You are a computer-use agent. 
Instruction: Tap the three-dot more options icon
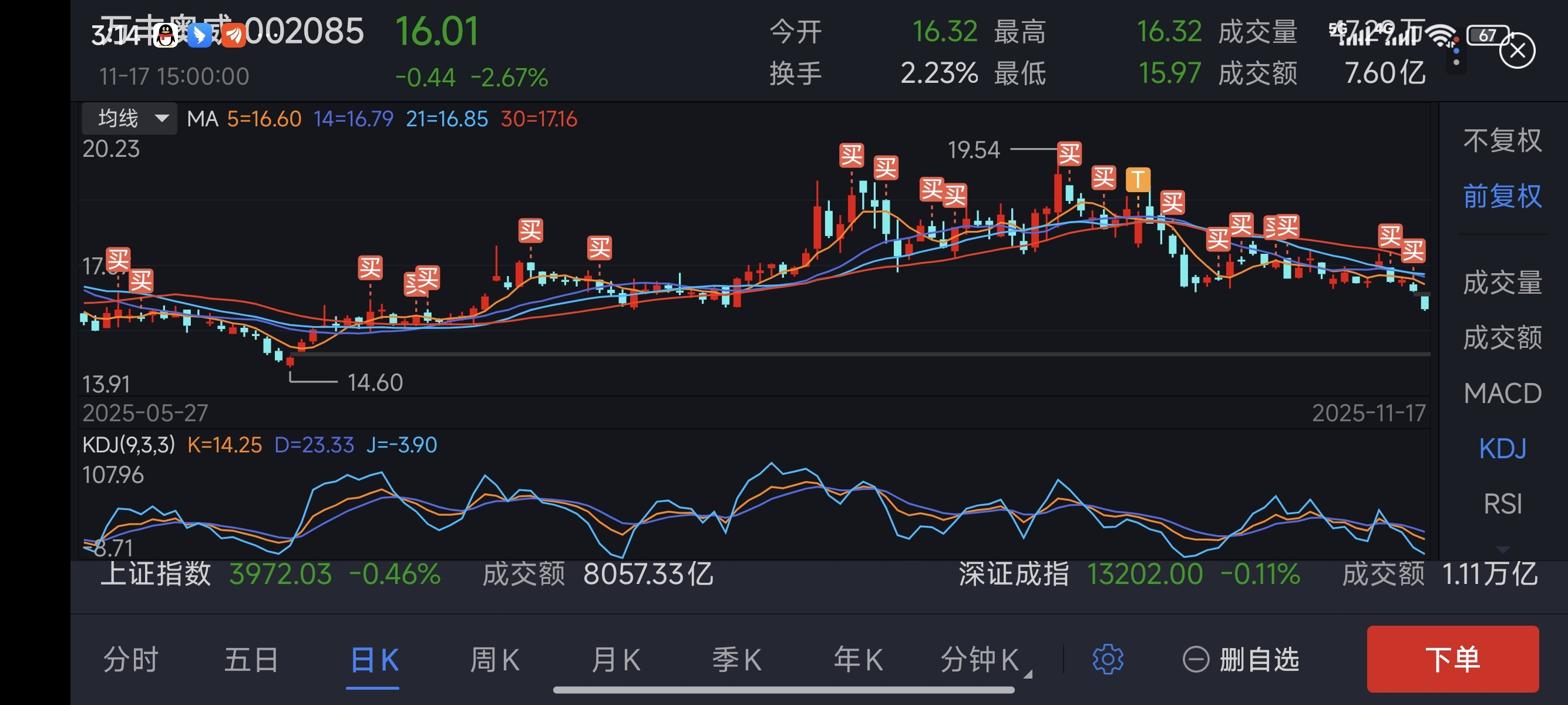1456,52
